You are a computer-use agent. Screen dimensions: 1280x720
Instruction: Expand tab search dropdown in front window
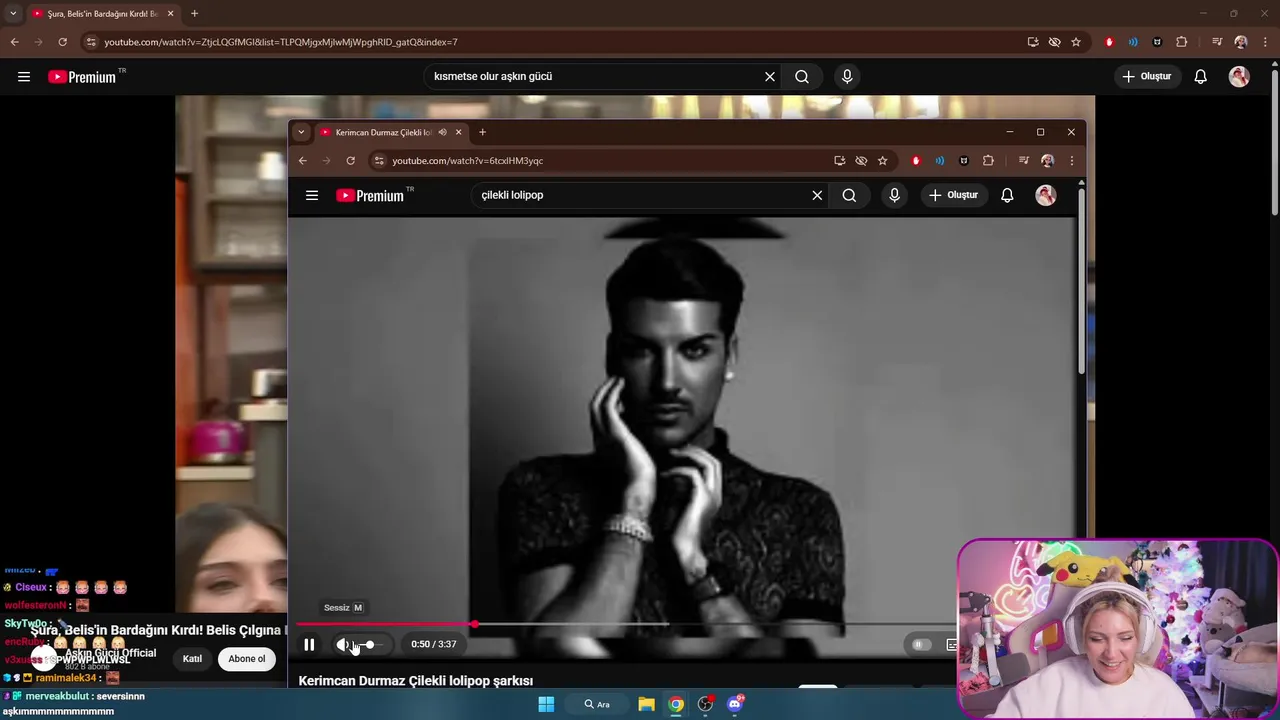pyautogui.click(x=301, y=132)
